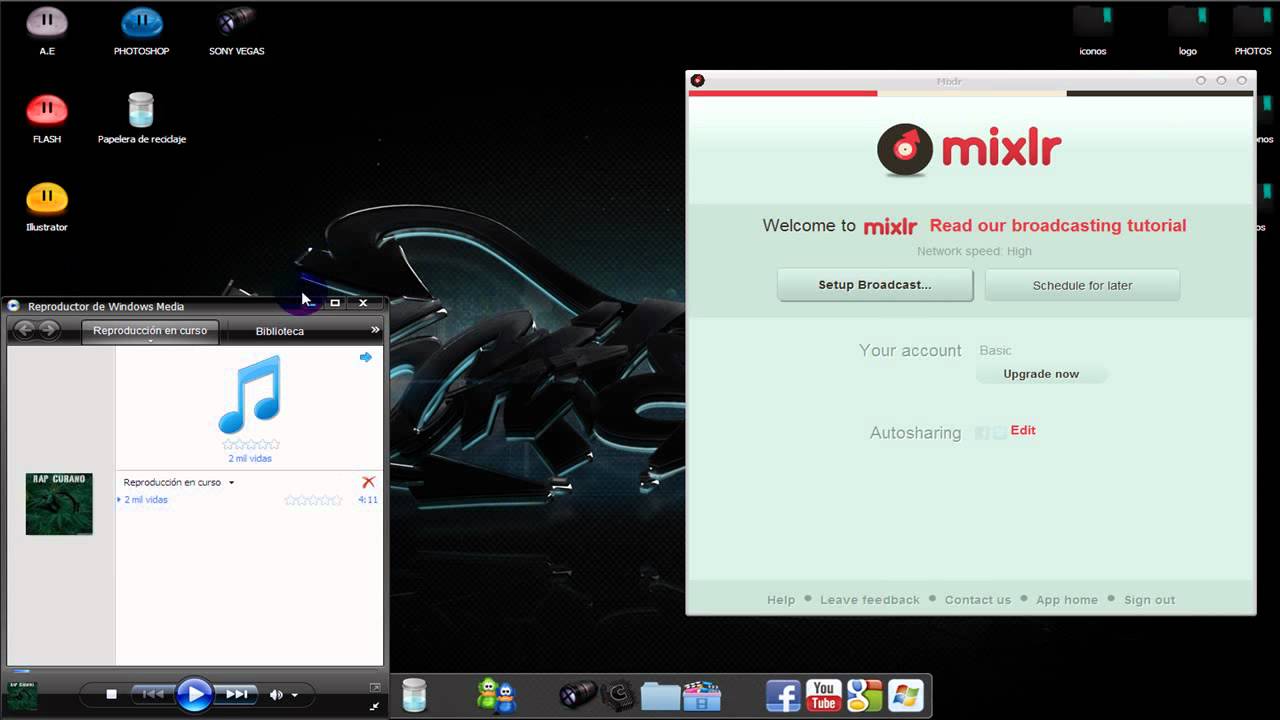
Task: Open the volume dropdown arrow
Action: [x=294, y=695]
